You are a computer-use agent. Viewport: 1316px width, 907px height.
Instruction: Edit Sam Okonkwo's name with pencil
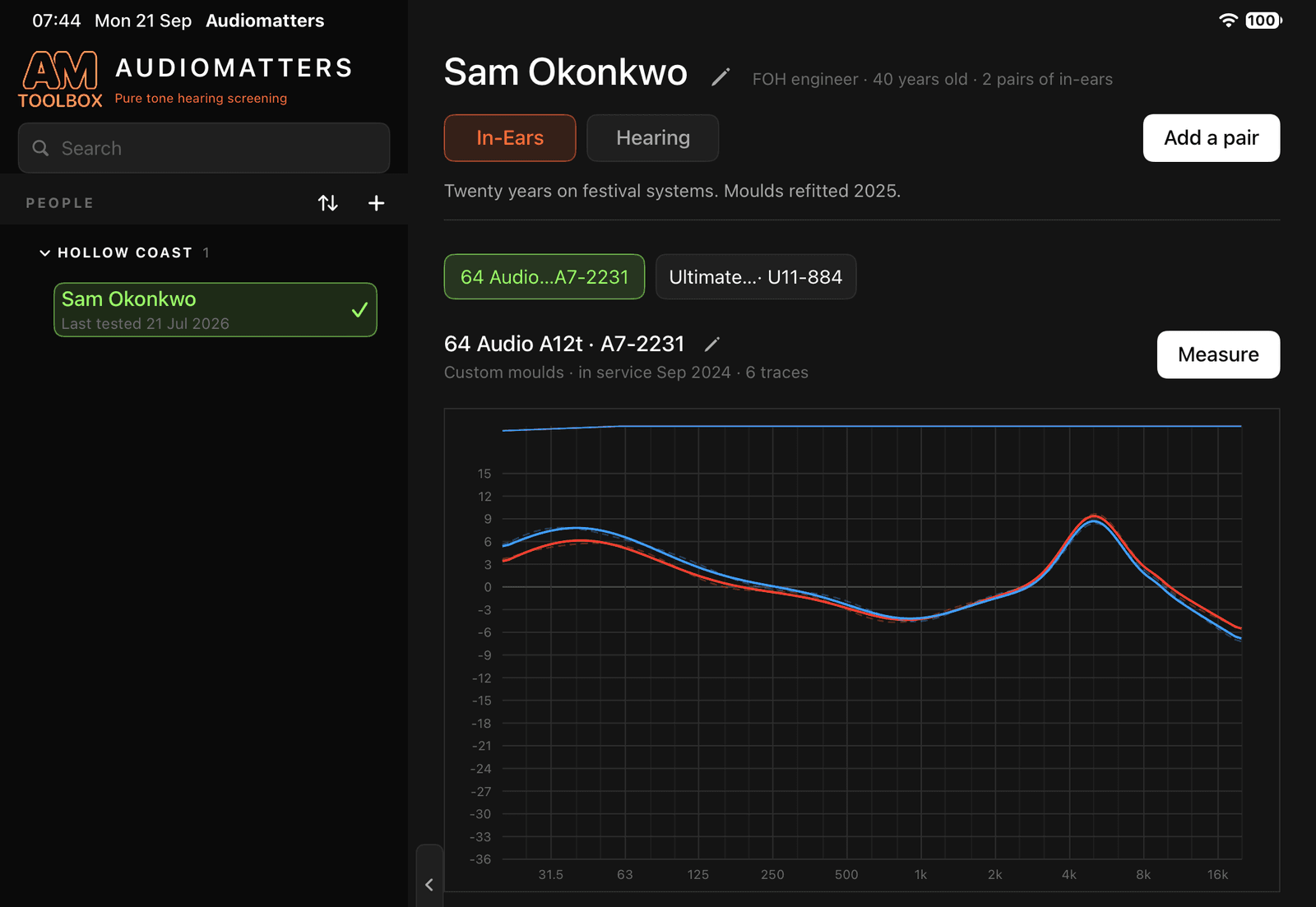coord(721,77)
